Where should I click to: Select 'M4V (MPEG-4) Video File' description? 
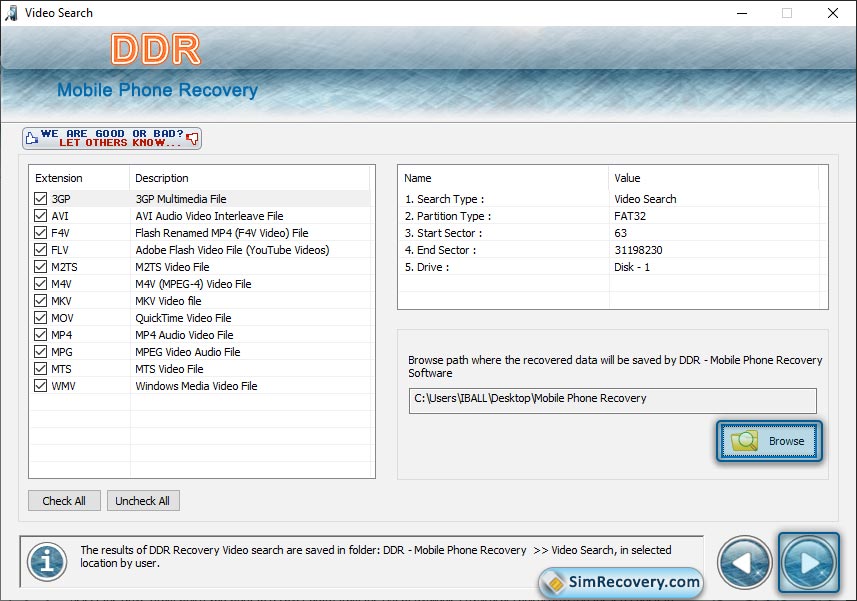(x=193, y=284)
